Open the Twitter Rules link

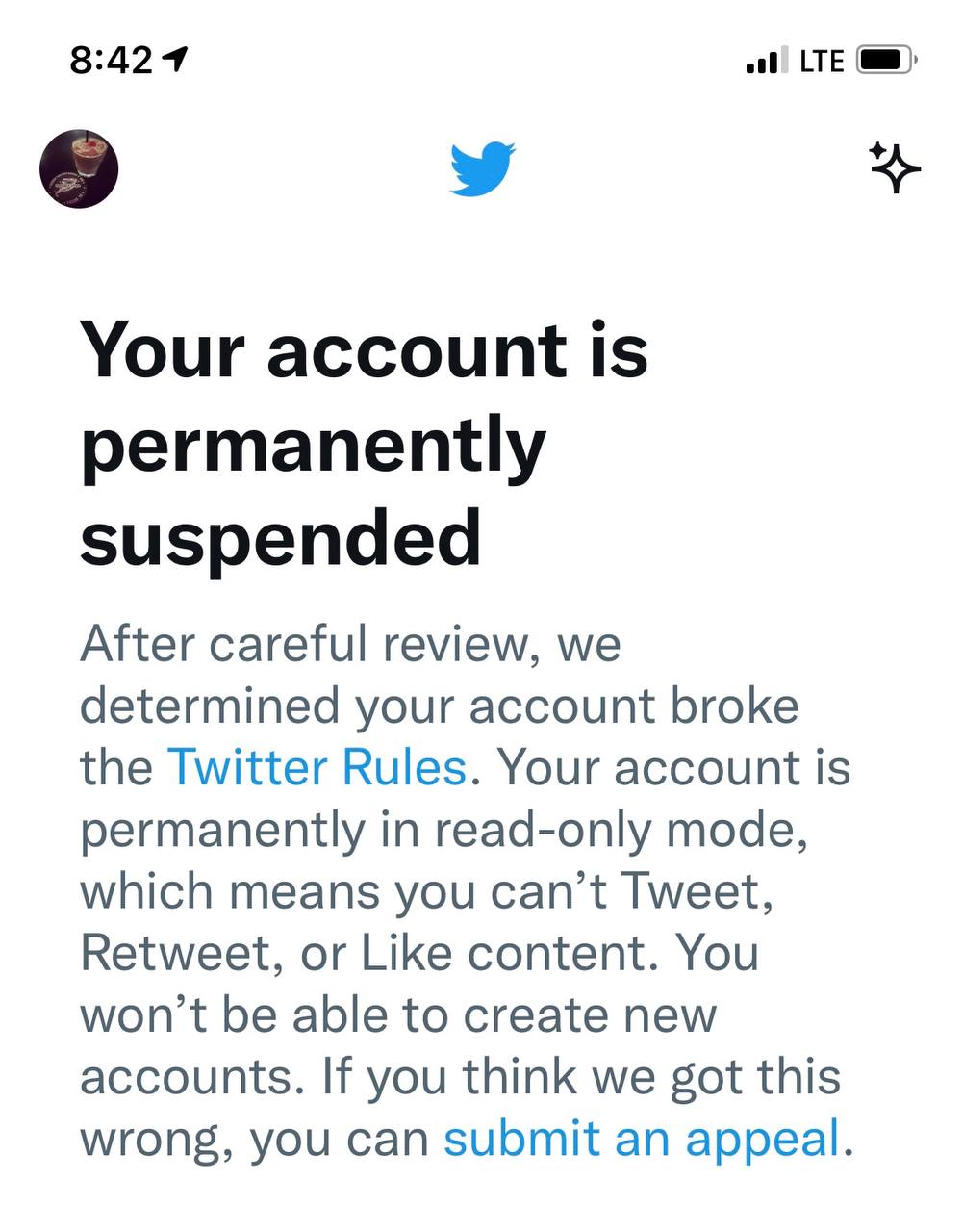coord(317,767)
